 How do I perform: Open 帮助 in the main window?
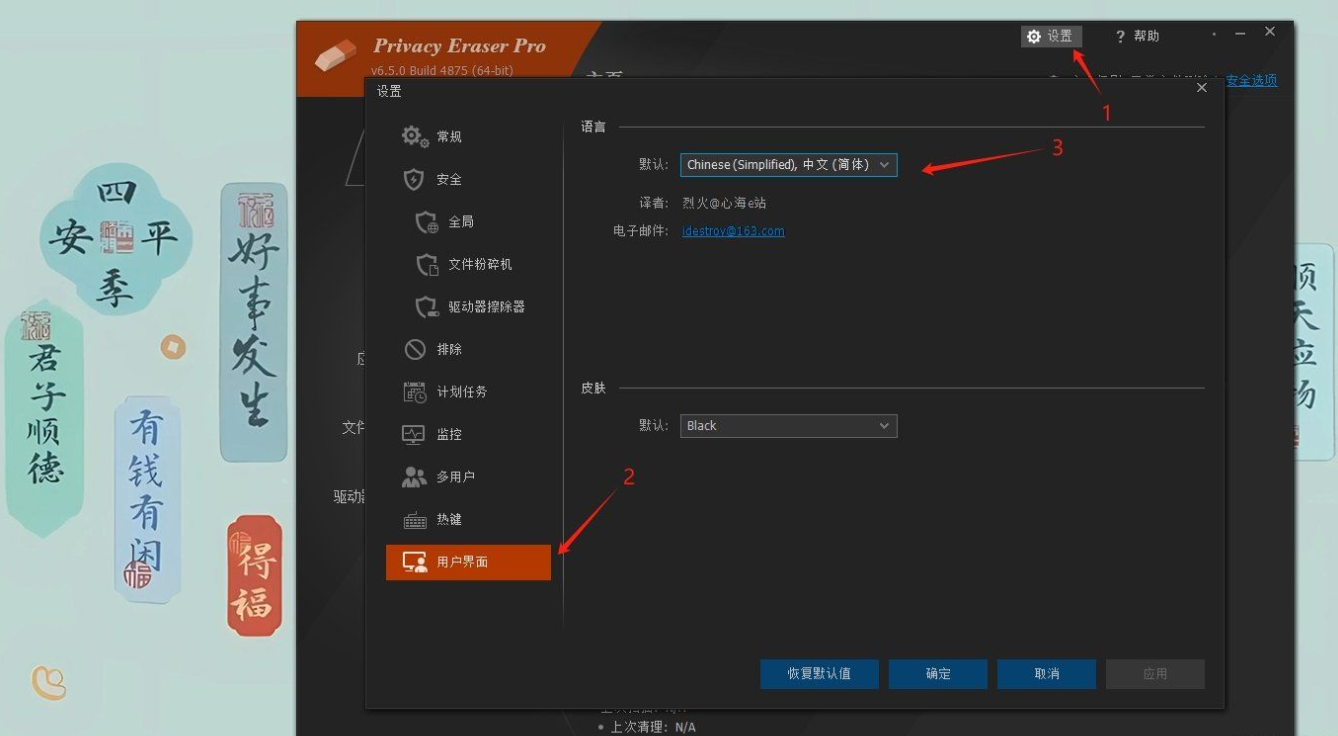1137,37
